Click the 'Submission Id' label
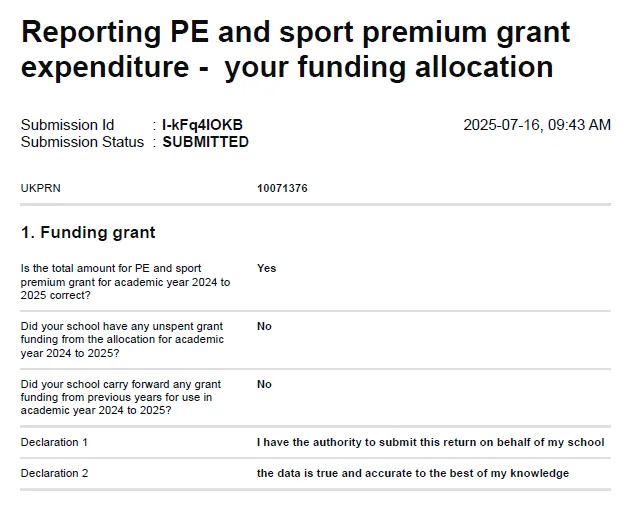Screen dimensions: 637x511 pyautogui.click(x=67, y=125)
